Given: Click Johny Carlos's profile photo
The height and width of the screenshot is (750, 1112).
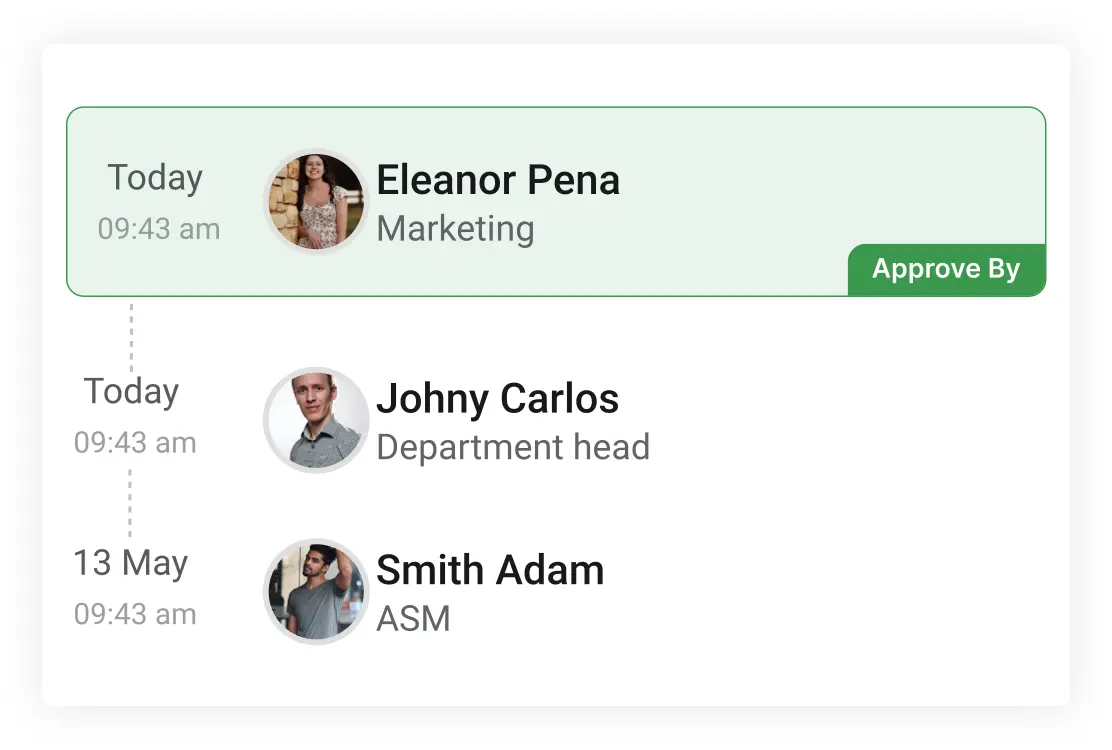Looking at the screenshot, I should point(316,420).
